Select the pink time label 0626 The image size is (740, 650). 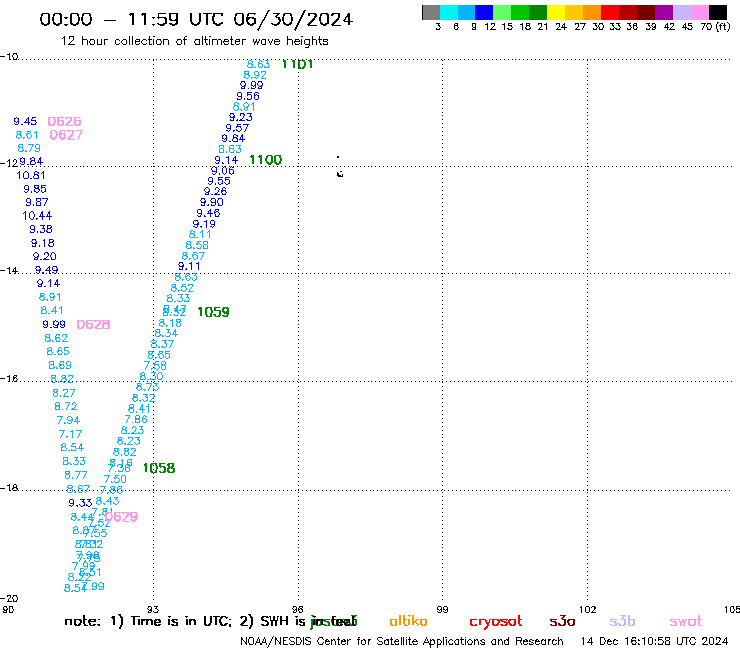point(65,121)
